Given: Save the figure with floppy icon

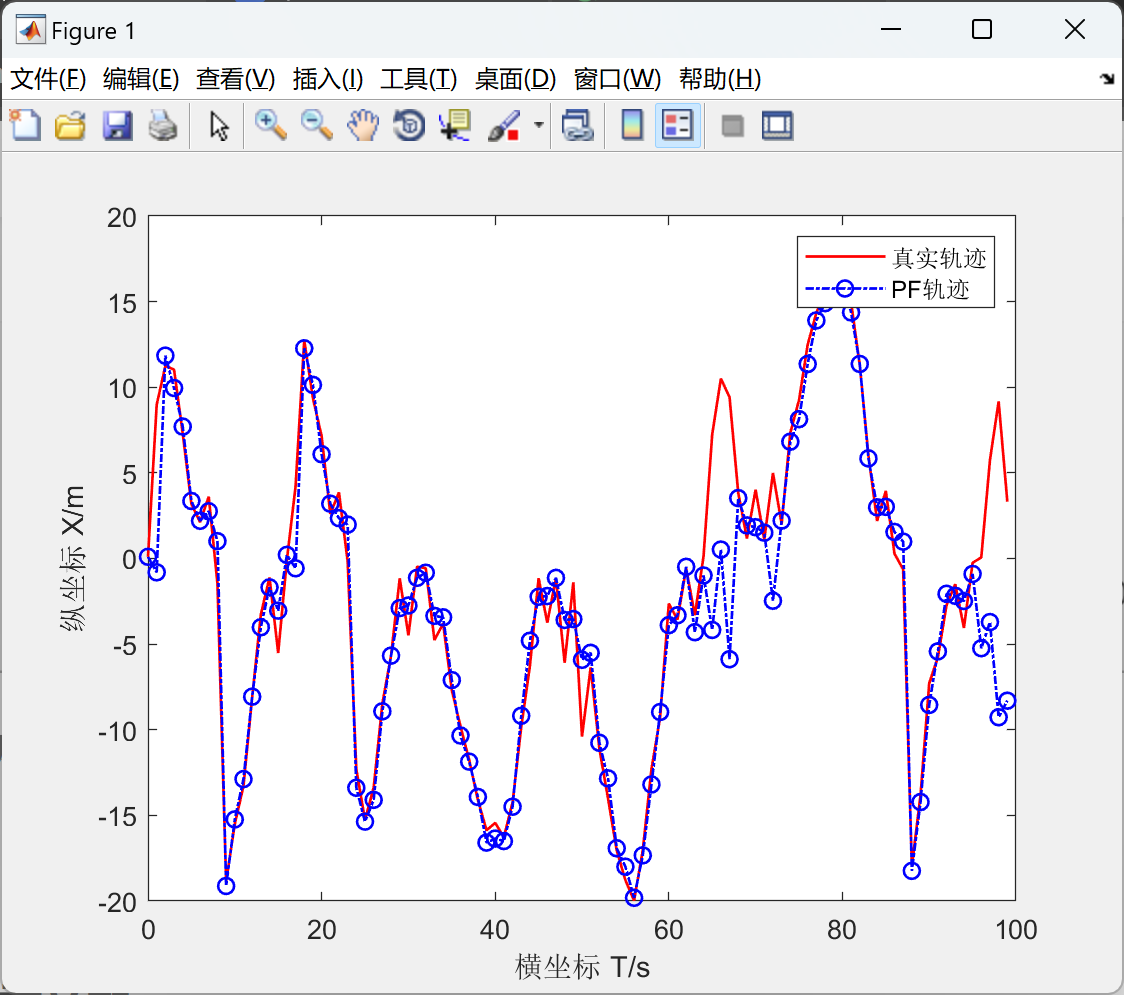Looking at the screenshot, I should (x=117, y=125).
